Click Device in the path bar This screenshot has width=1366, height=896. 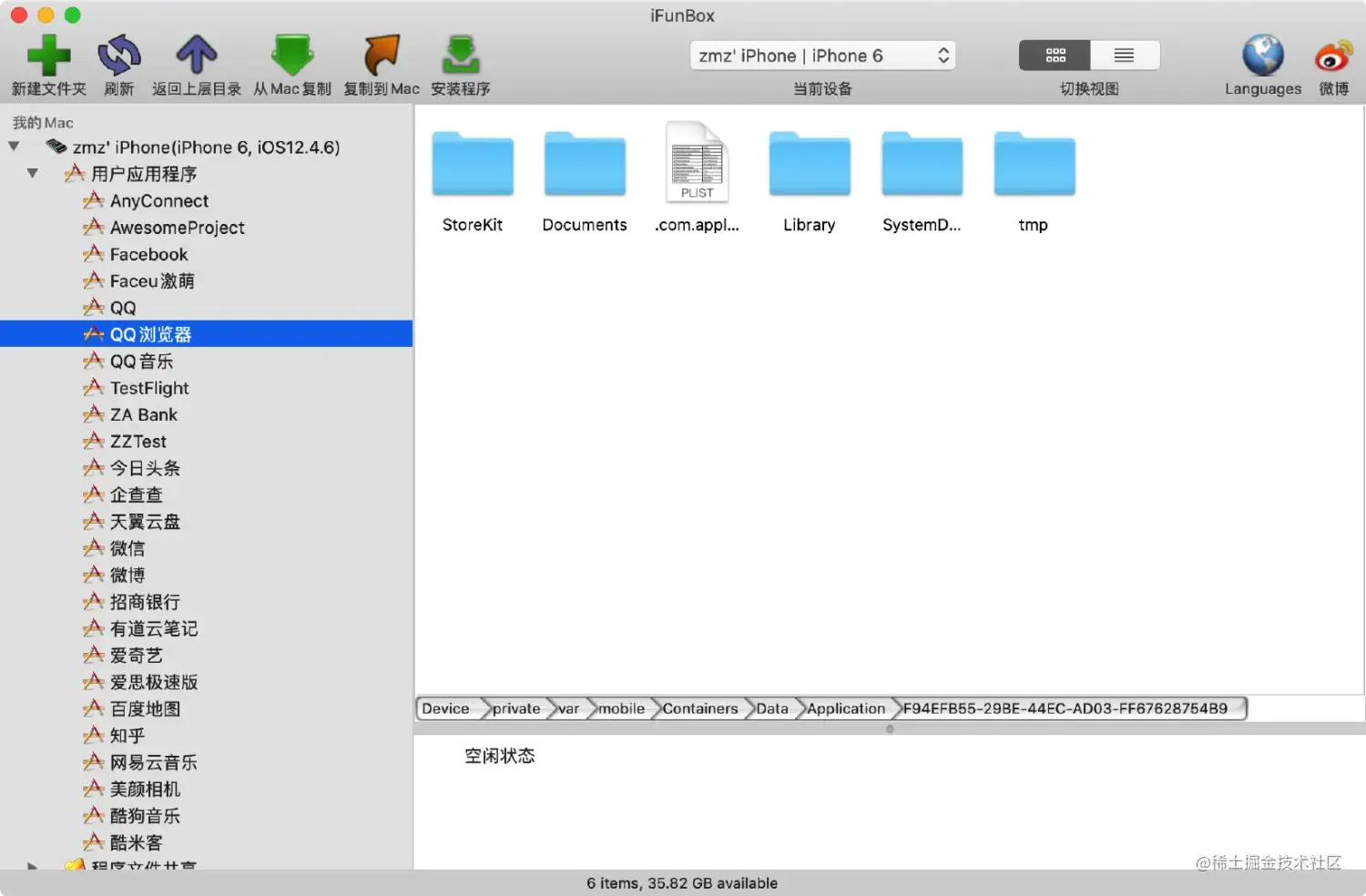[446, 708]
